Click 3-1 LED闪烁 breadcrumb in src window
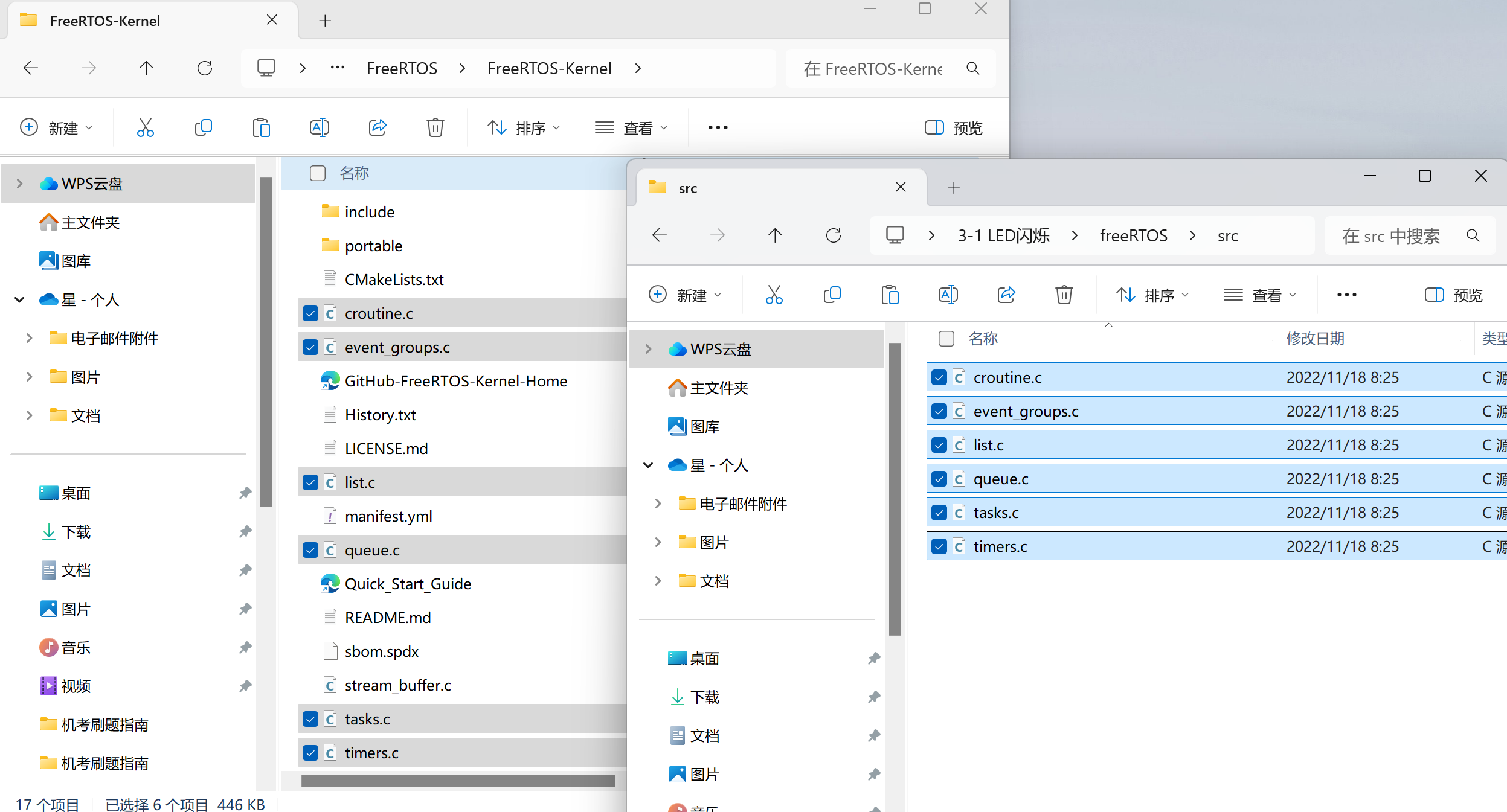1507x812 pixels. (1003, 235)
